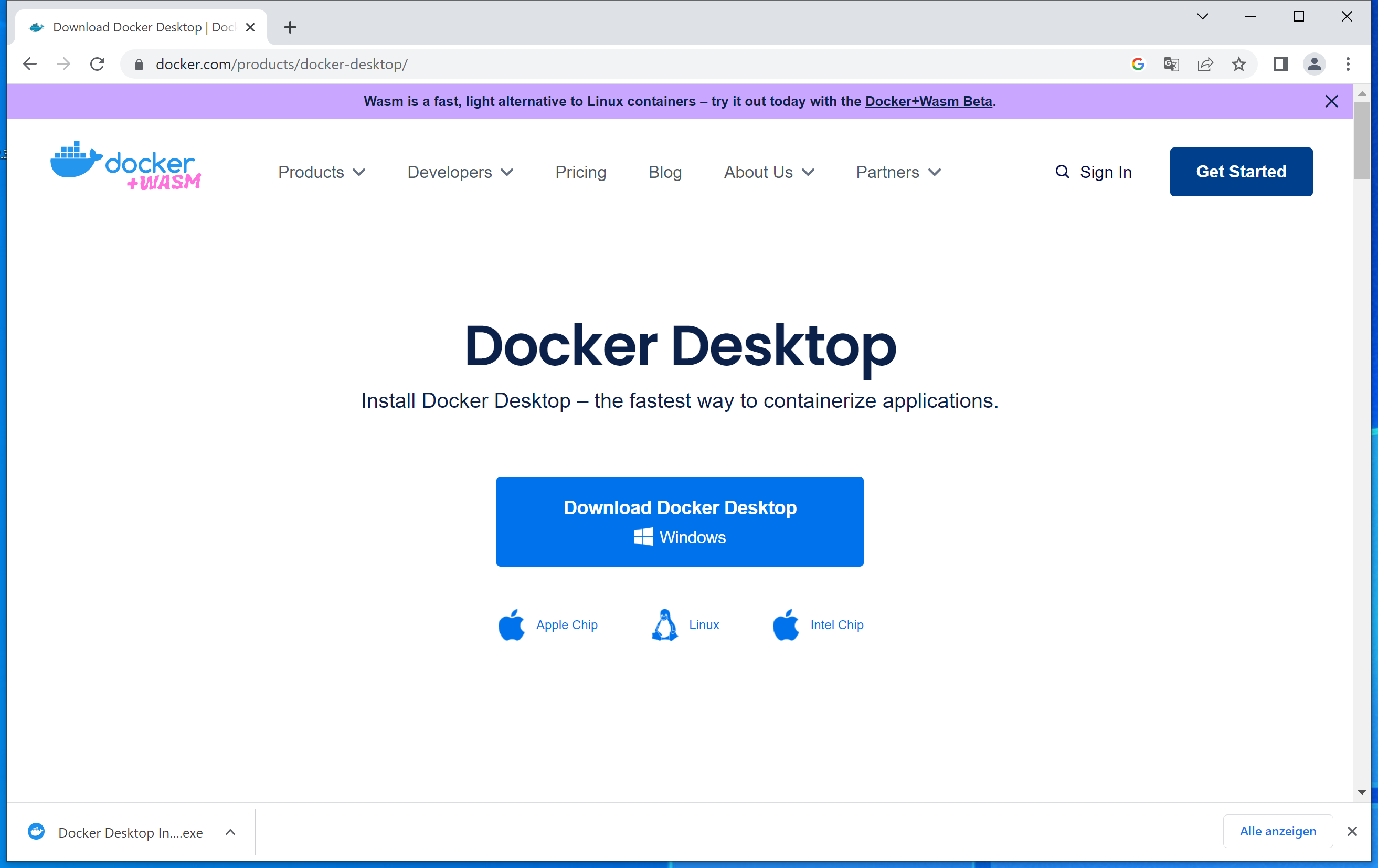
Task: Go to the Blog page
Action: point(664,172)
